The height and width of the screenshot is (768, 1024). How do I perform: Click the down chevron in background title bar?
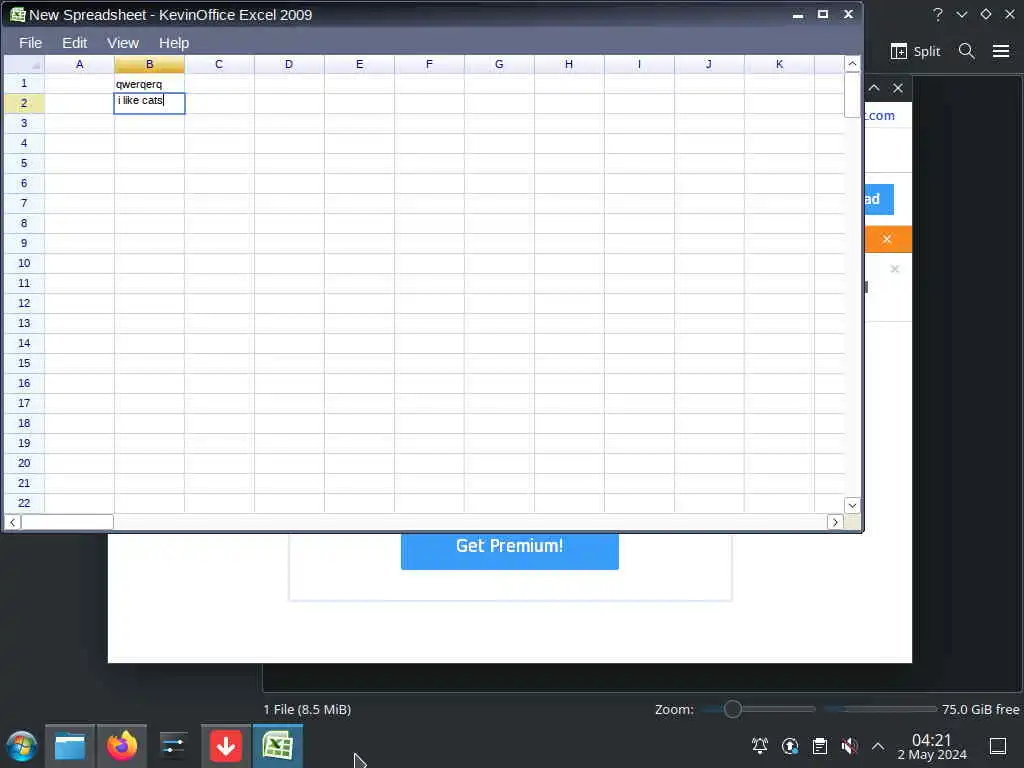962,14
